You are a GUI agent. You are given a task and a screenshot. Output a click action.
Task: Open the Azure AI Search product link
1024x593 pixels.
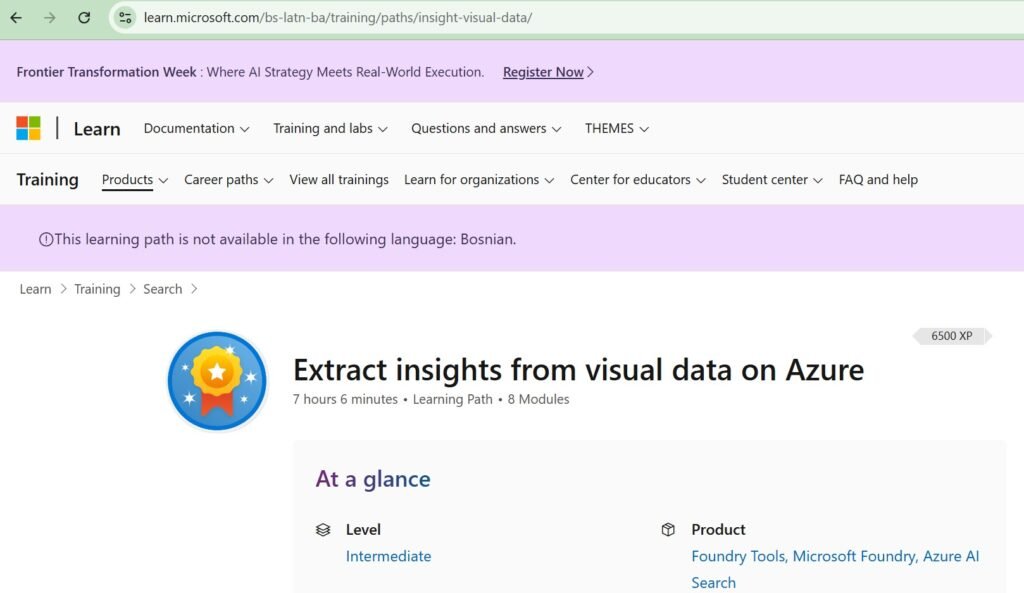pos(835,569)
